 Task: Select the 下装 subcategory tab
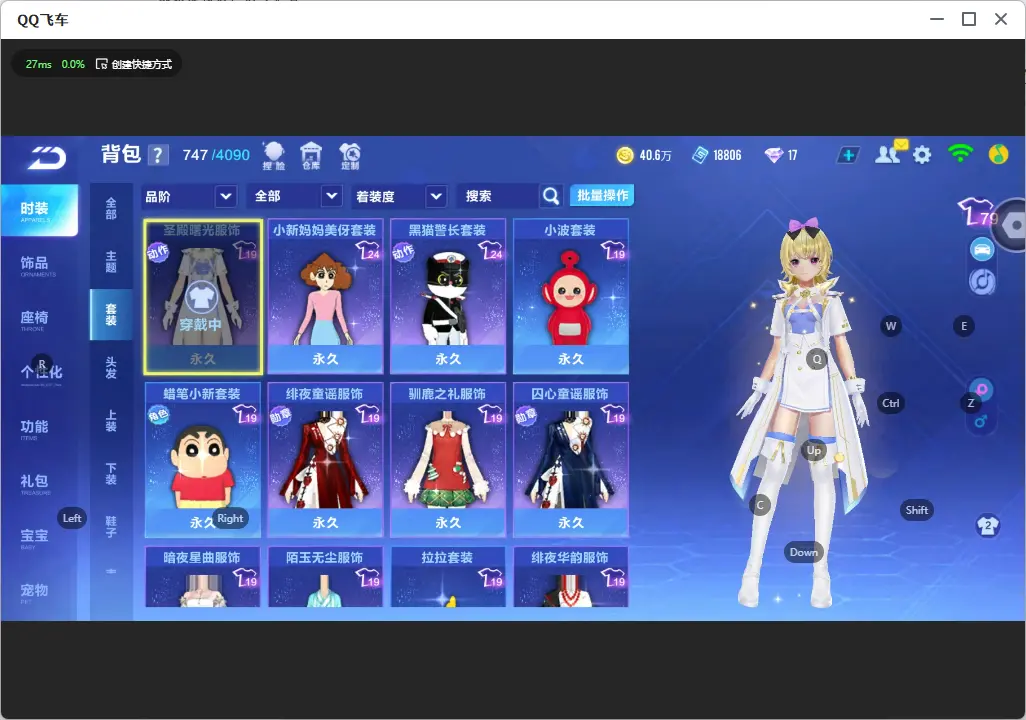click(x=111, y=474)
